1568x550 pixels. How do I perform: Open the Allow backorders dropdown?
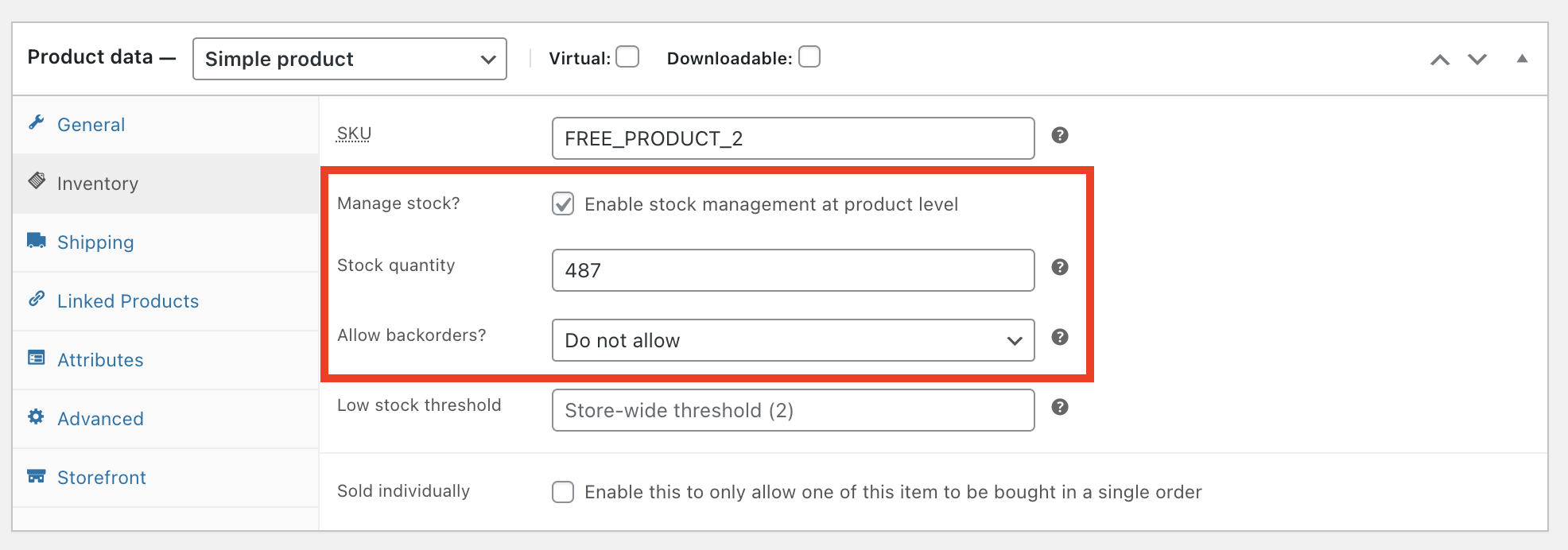tap(793, 340)
